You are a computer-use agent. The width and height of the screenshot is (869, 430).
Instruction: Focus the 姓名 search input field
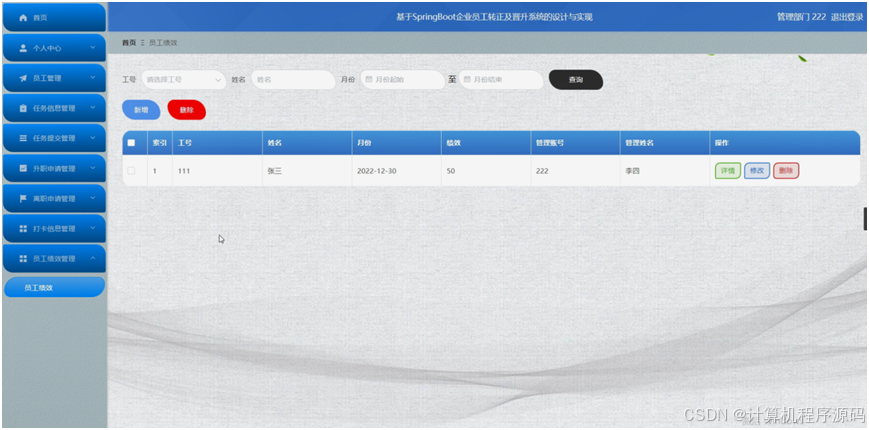coord(293,80)
